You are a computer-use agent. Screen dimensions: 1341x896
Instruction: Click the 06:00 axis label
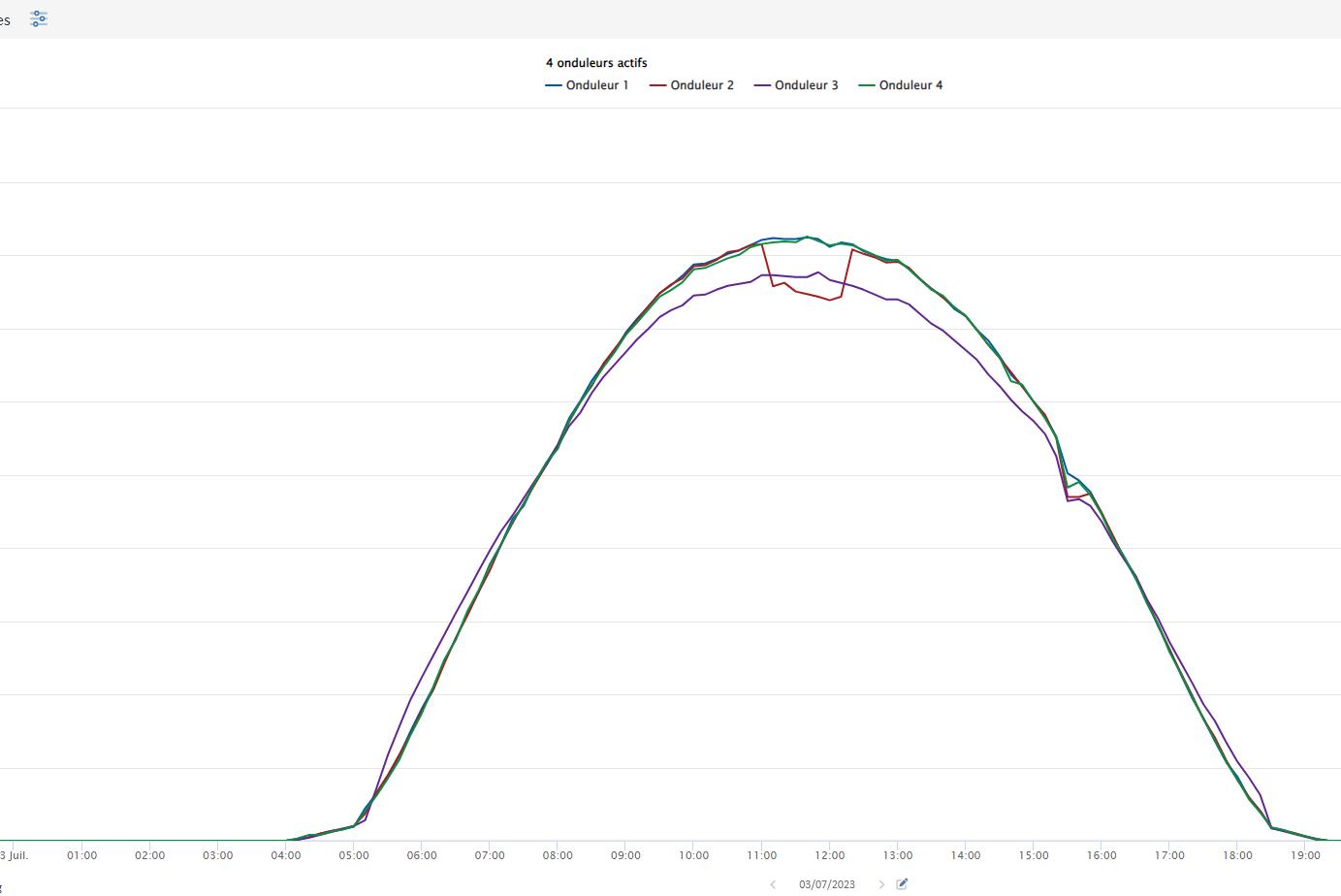(x=422, y=855)
